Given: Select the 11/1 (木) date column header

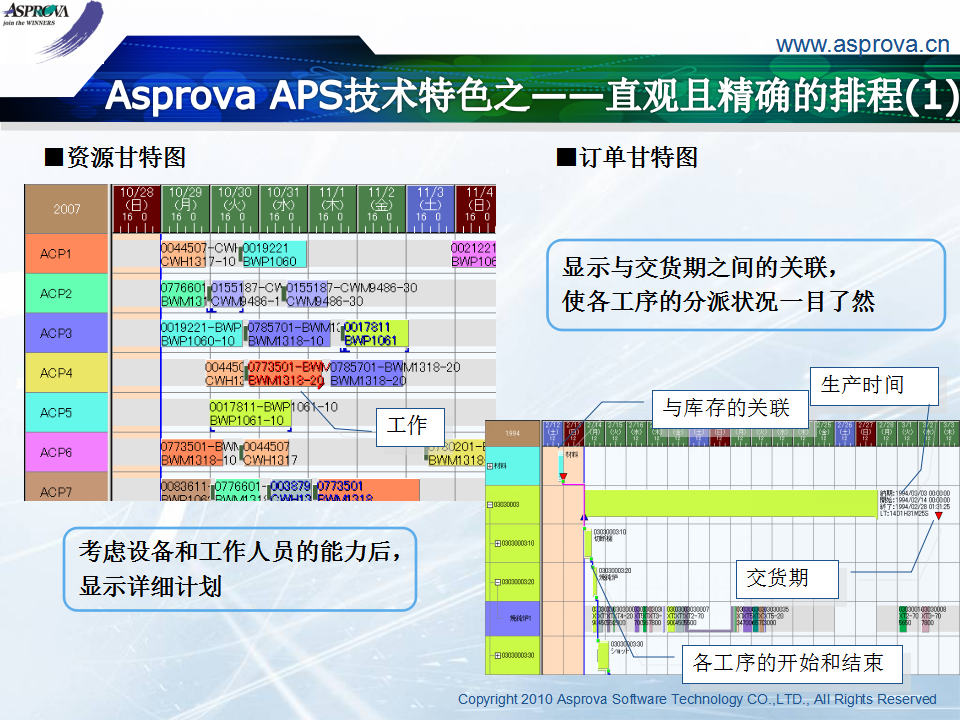Looking at the screenshot, I should [332, 209].
